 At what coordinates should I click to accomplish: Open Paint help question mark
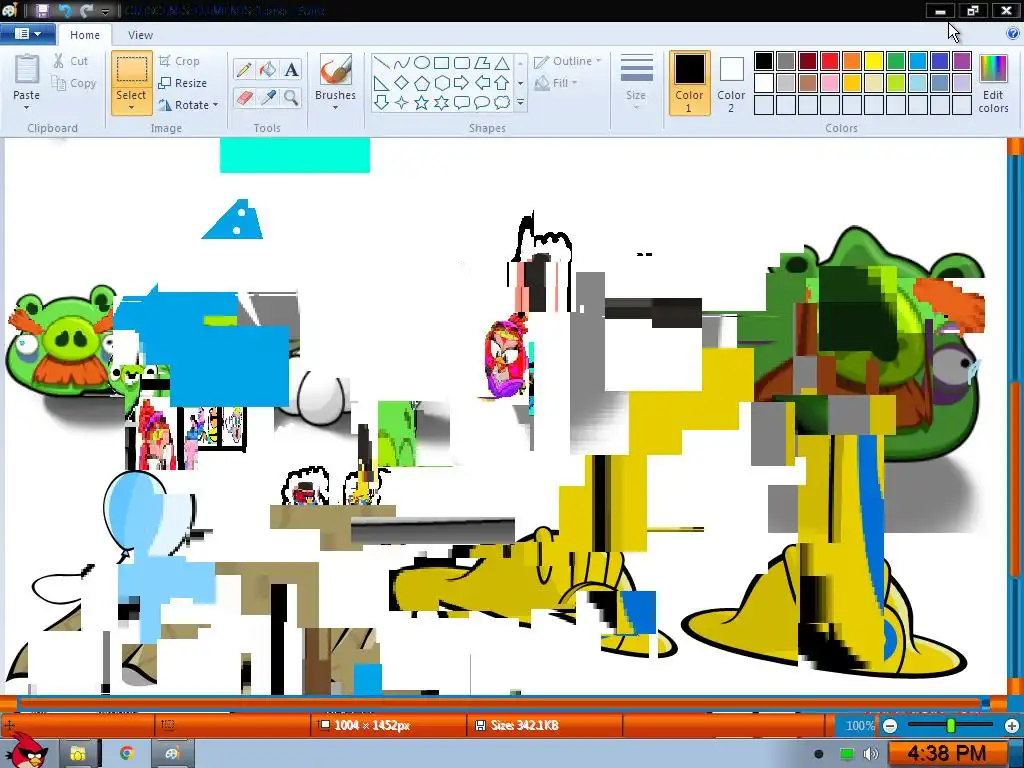coord(1013,33)
